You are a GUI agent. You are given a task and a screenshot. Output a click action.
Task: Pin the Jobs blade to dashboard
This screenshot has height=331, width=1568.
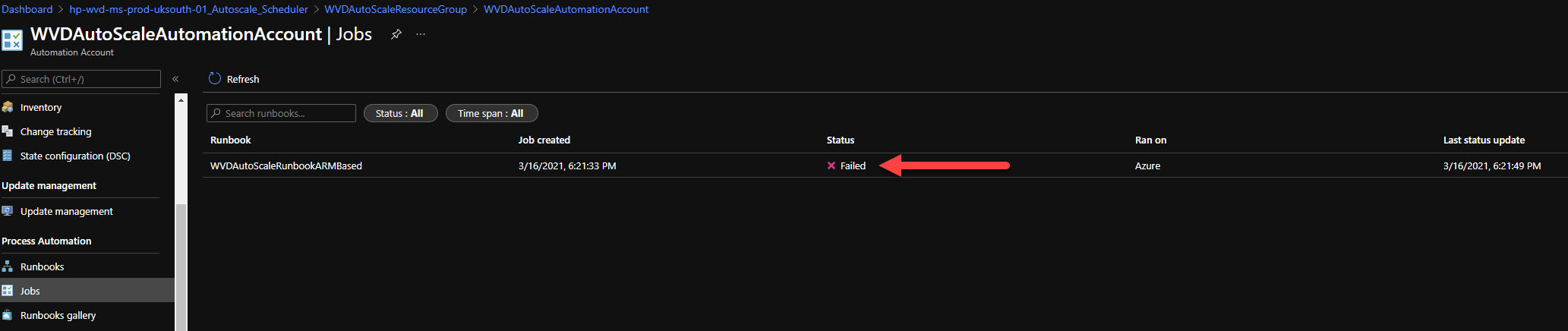click(396, 34)
